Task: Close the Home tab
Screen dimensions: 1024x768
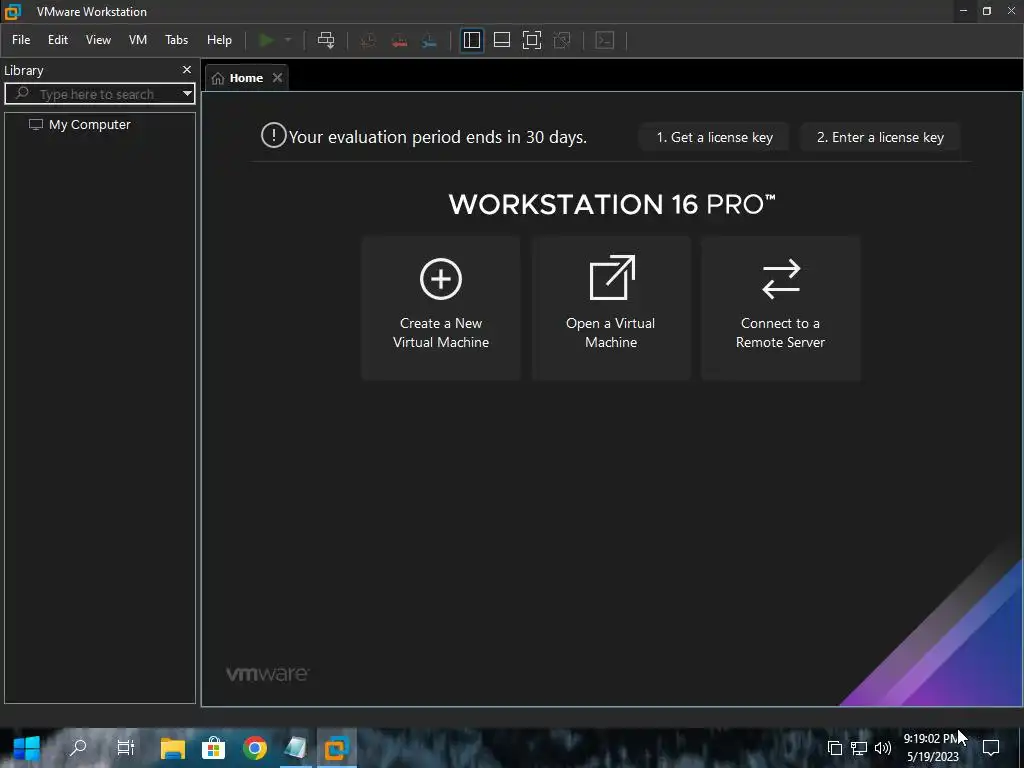Action: [x=278, y=78]
